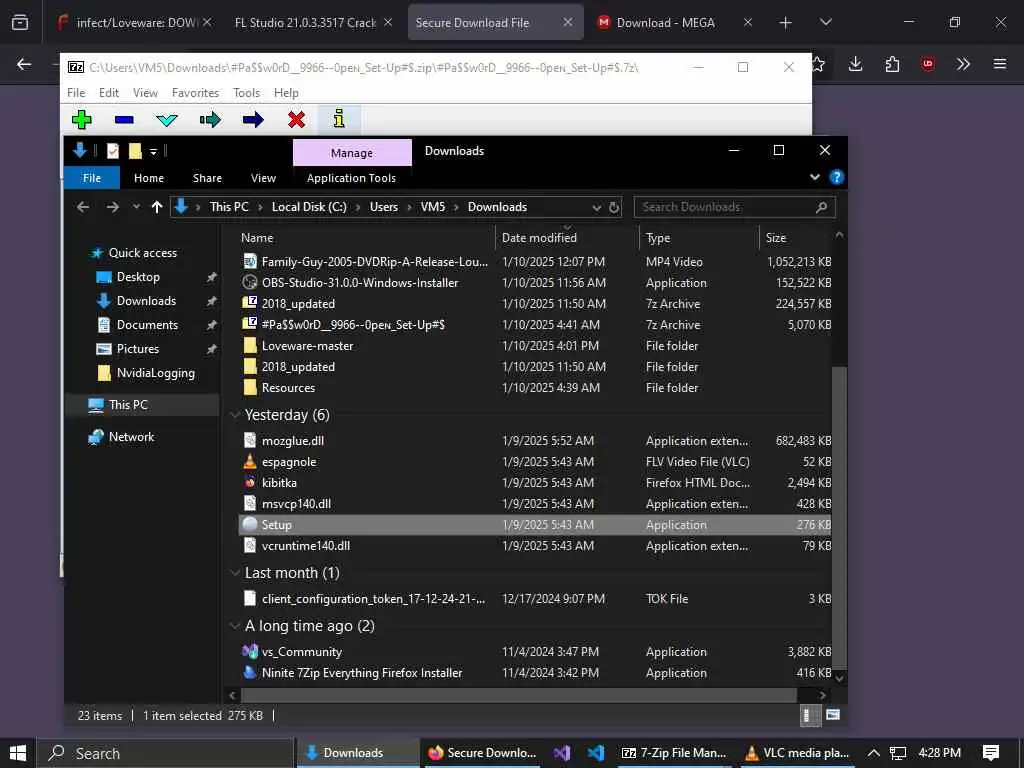Click 7-Zip Copy arrow button
This screenshot has height=768, width=1024.
tap(210, 120)
